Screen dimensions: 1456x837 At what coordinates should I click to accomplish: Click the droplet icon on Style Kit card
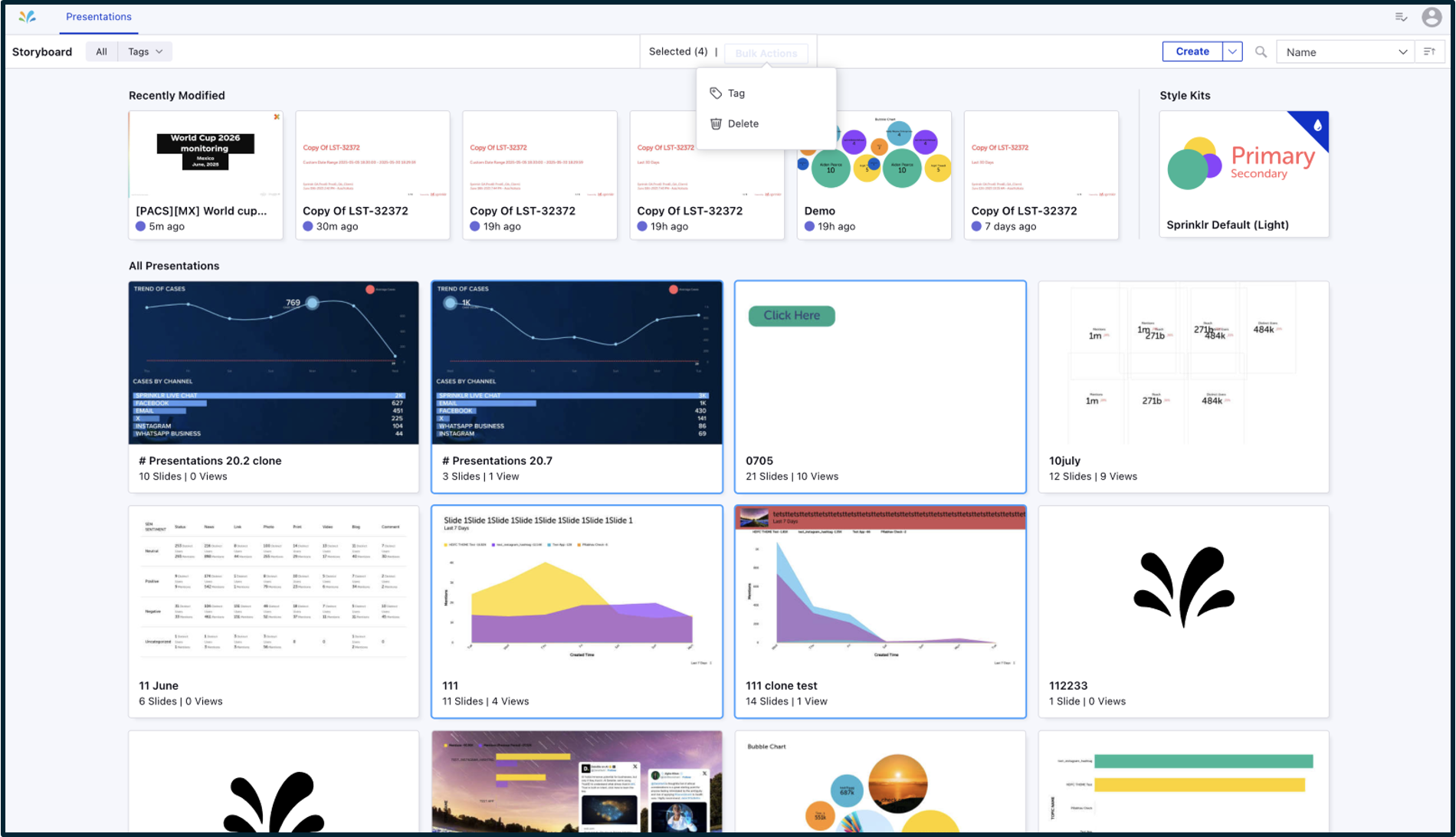pyautogui.click(x=1317, y=125)
